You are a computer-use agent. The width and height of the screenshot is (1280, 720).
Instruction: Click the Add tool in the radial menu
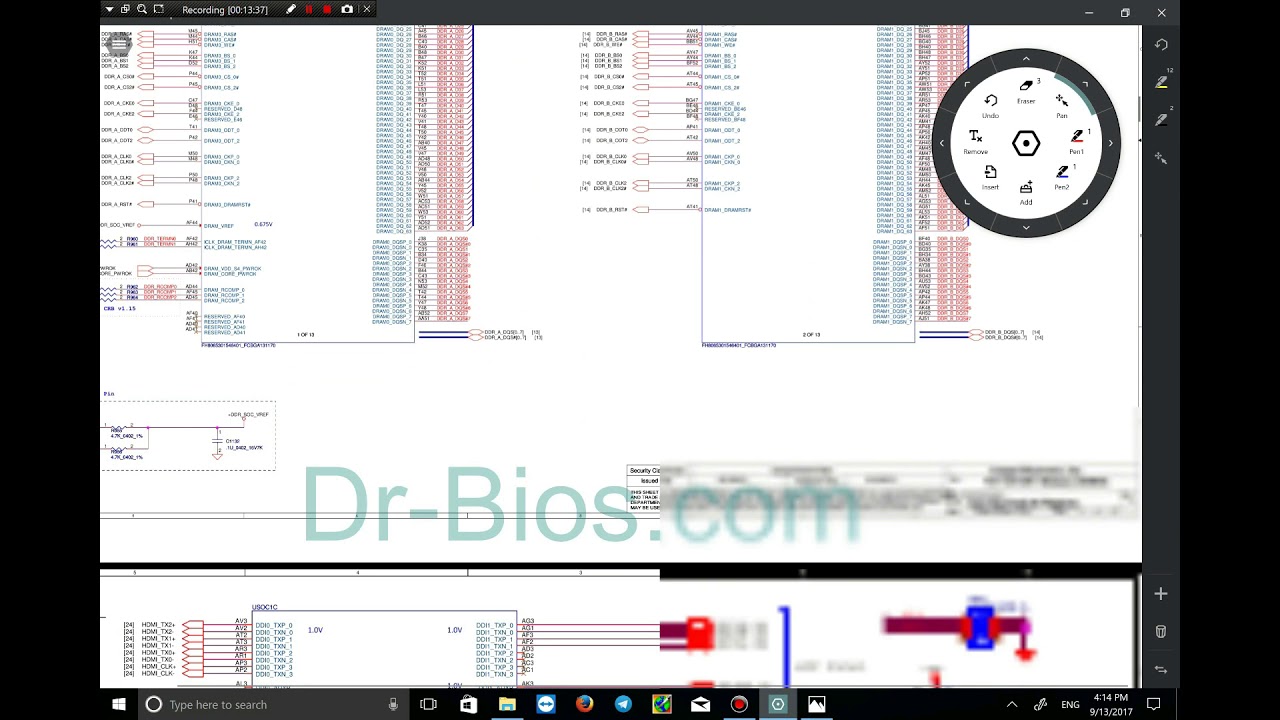point(1026,192)
